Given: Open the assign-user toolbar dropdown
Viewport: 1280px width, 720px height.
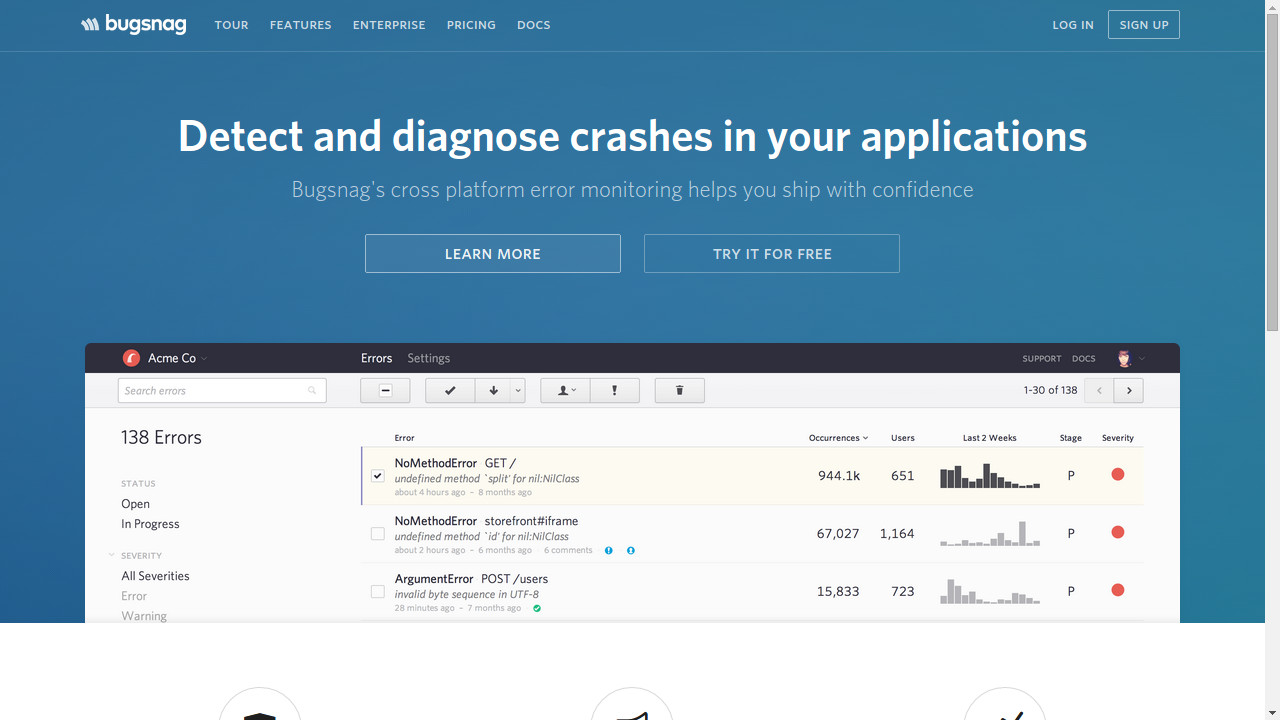Looking at the screenshot, I should click(565, 391).
